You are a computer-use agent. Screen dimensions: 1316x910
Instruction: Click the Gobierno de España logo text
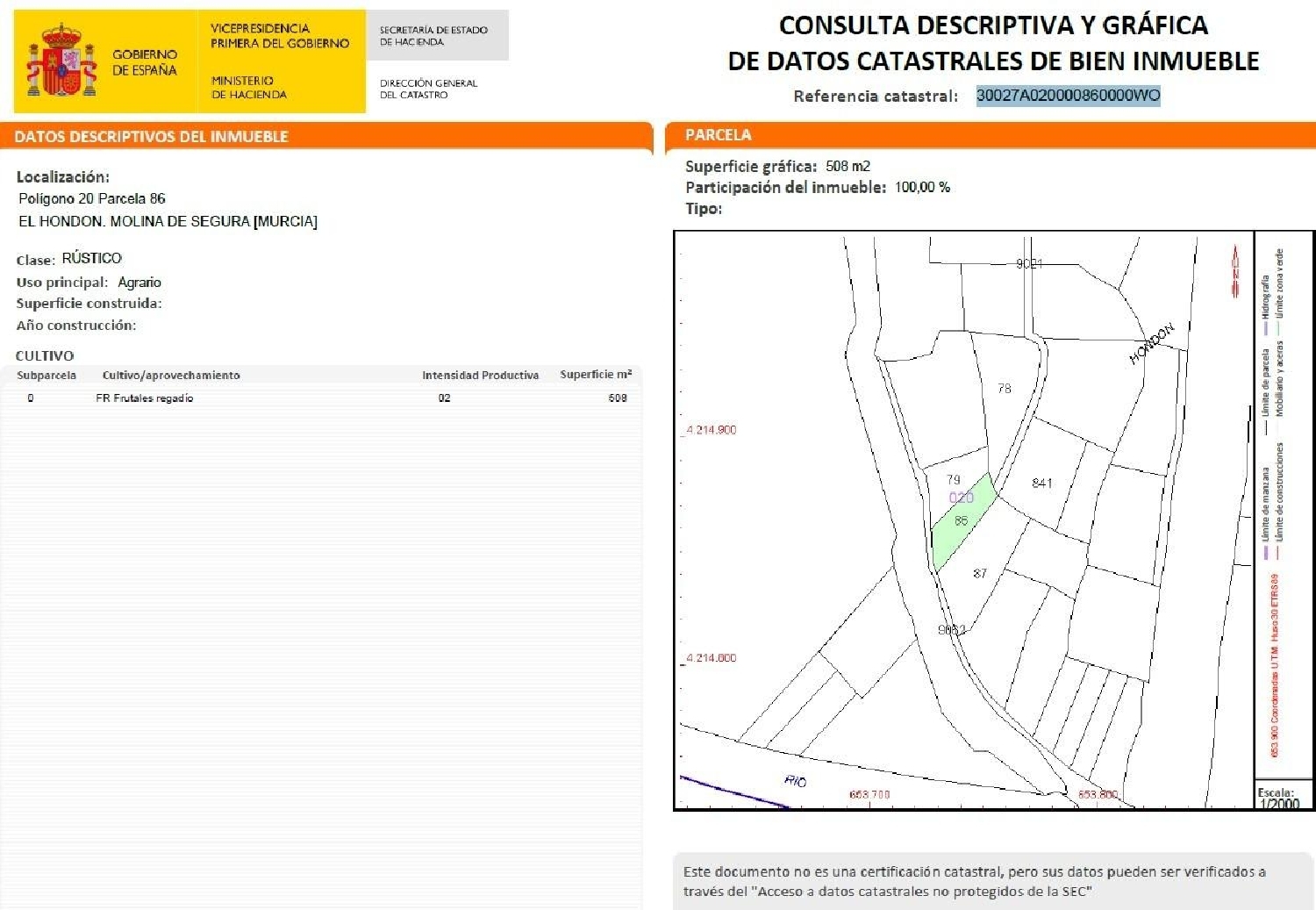(145, 62)
